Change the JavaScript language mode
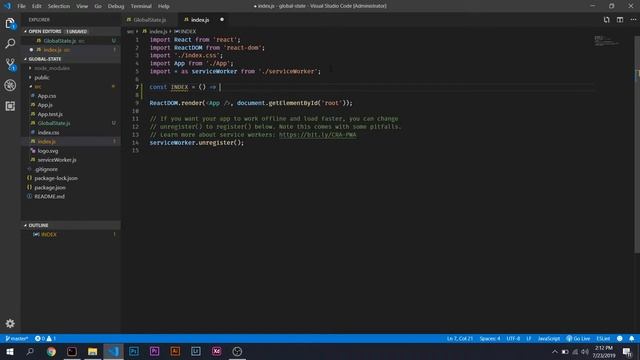The image size is (640, 360). 549,338
